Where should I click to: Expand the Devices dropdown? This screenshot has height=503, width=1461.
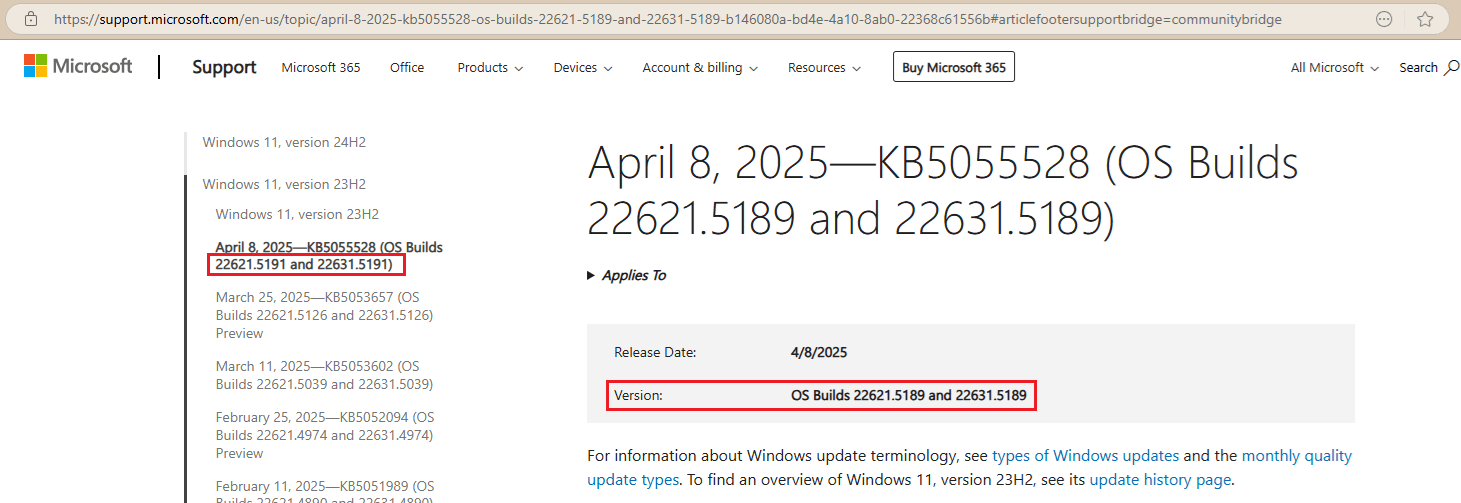coord(582,67)
